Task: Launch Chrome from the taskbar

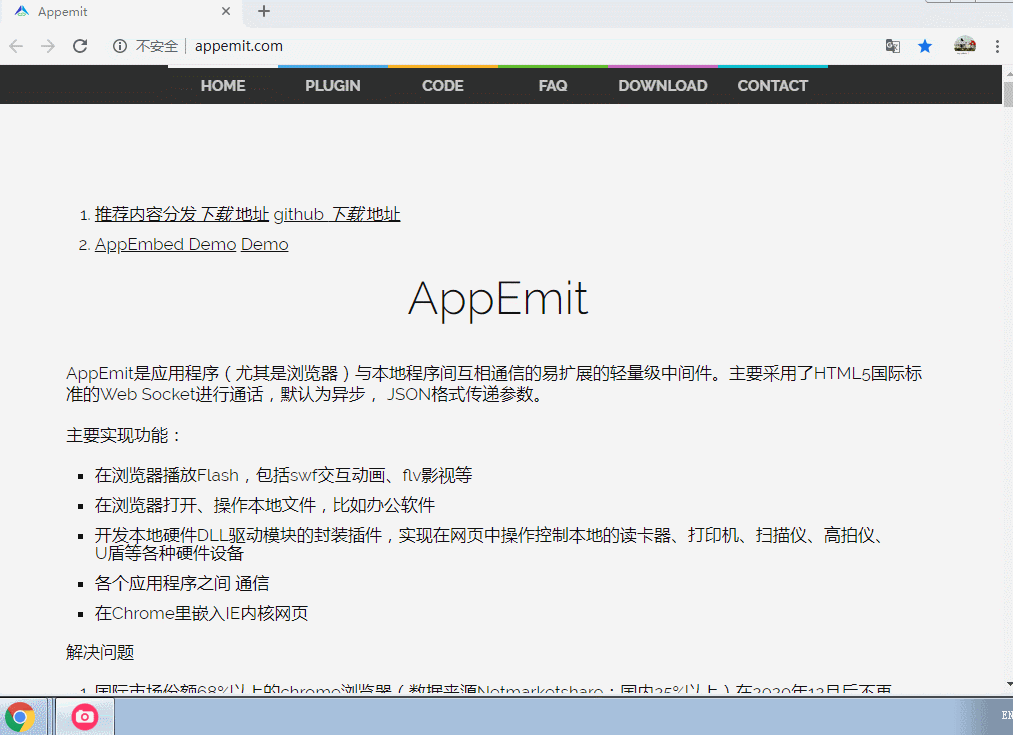Action: 18,716
